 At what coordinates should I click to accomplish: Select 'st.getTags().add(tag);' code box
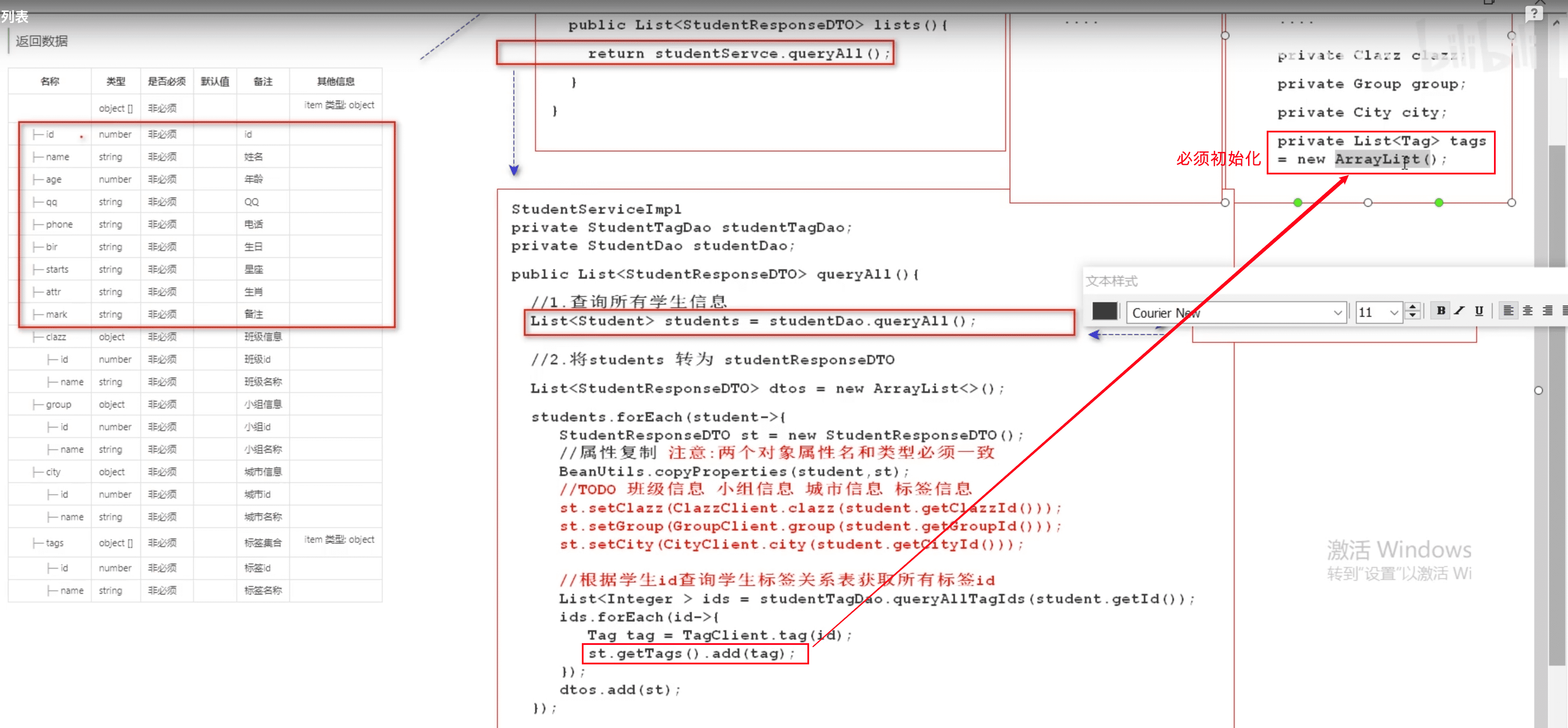[x=695, y=654]
